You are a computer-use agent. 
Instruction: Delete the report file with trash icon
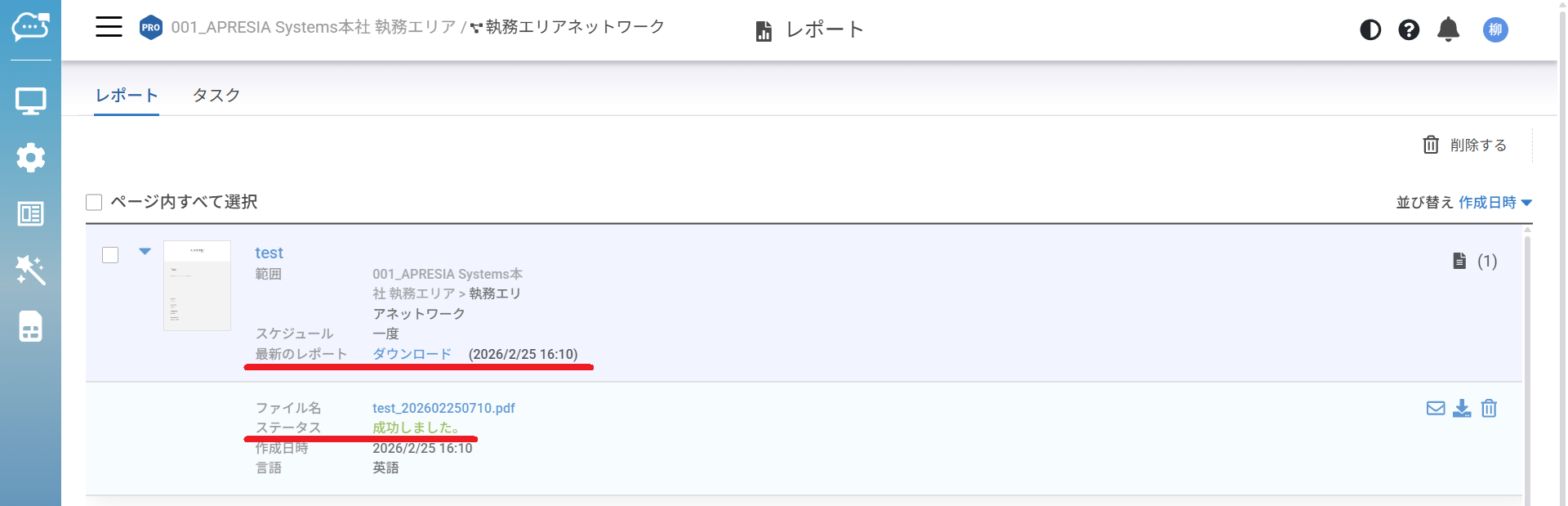(x=1489, y=408)
